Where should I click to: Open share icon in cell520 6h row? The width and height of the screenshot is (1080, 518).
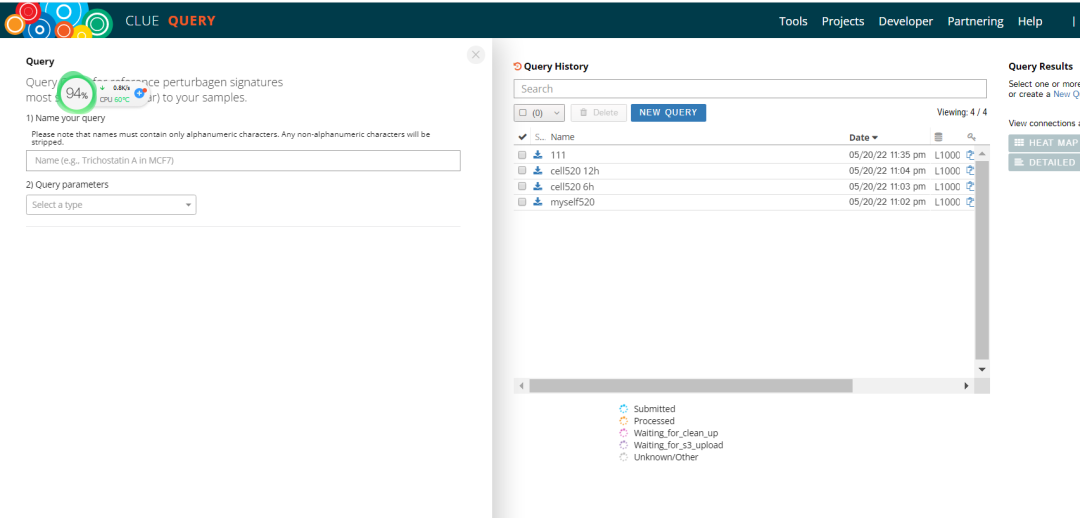click(970, 186)
